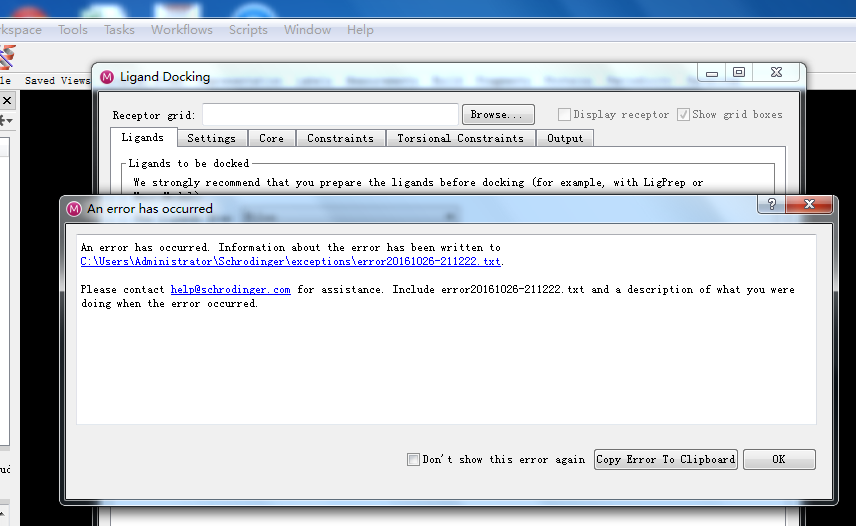Close the left side panel with X
This screenshot has height=526, width=856.
tap(7, 100)
